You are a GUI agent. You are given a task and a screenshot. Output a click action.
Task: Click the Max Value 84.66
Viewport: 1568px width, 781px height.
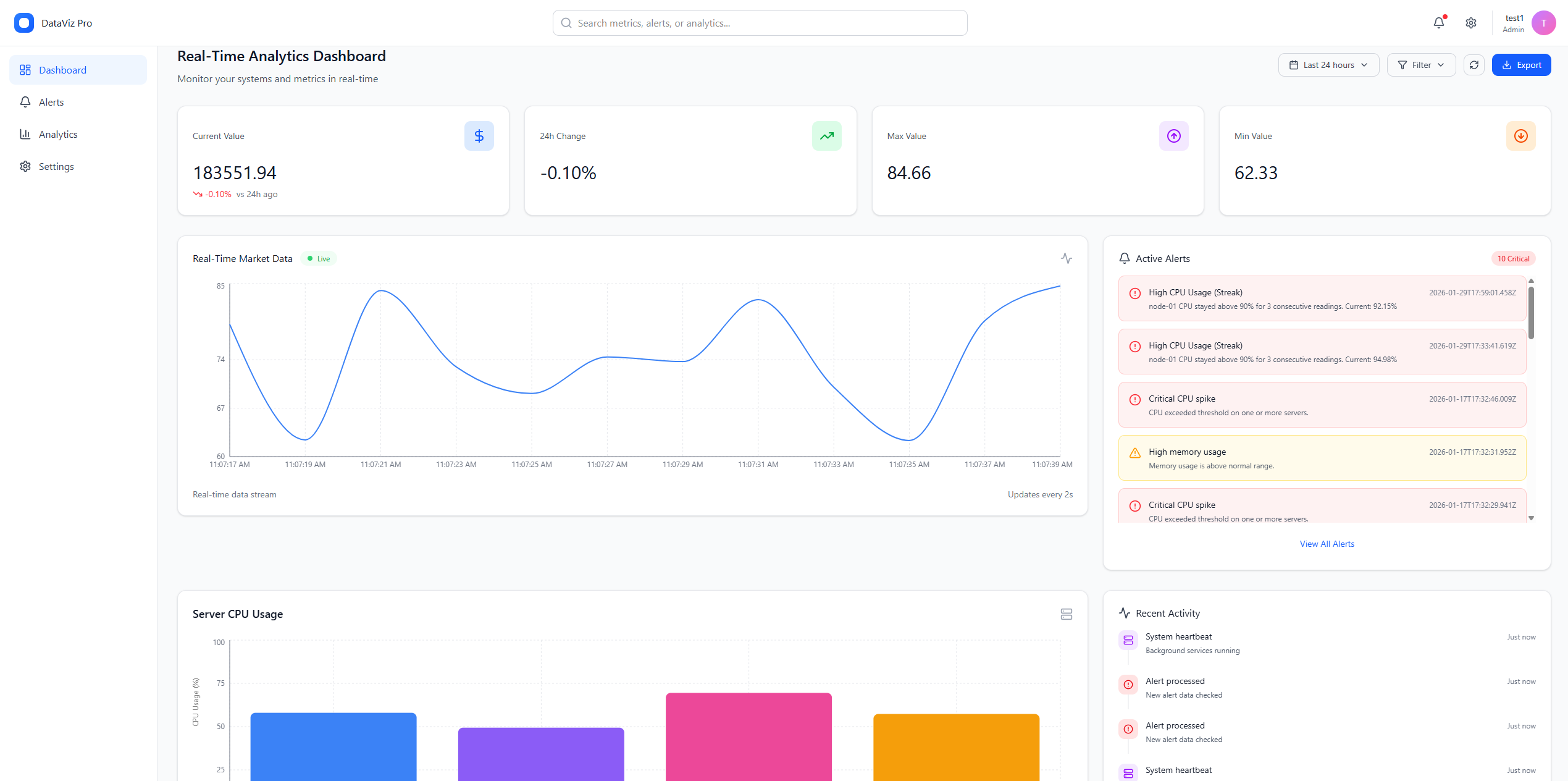[908, 173]
